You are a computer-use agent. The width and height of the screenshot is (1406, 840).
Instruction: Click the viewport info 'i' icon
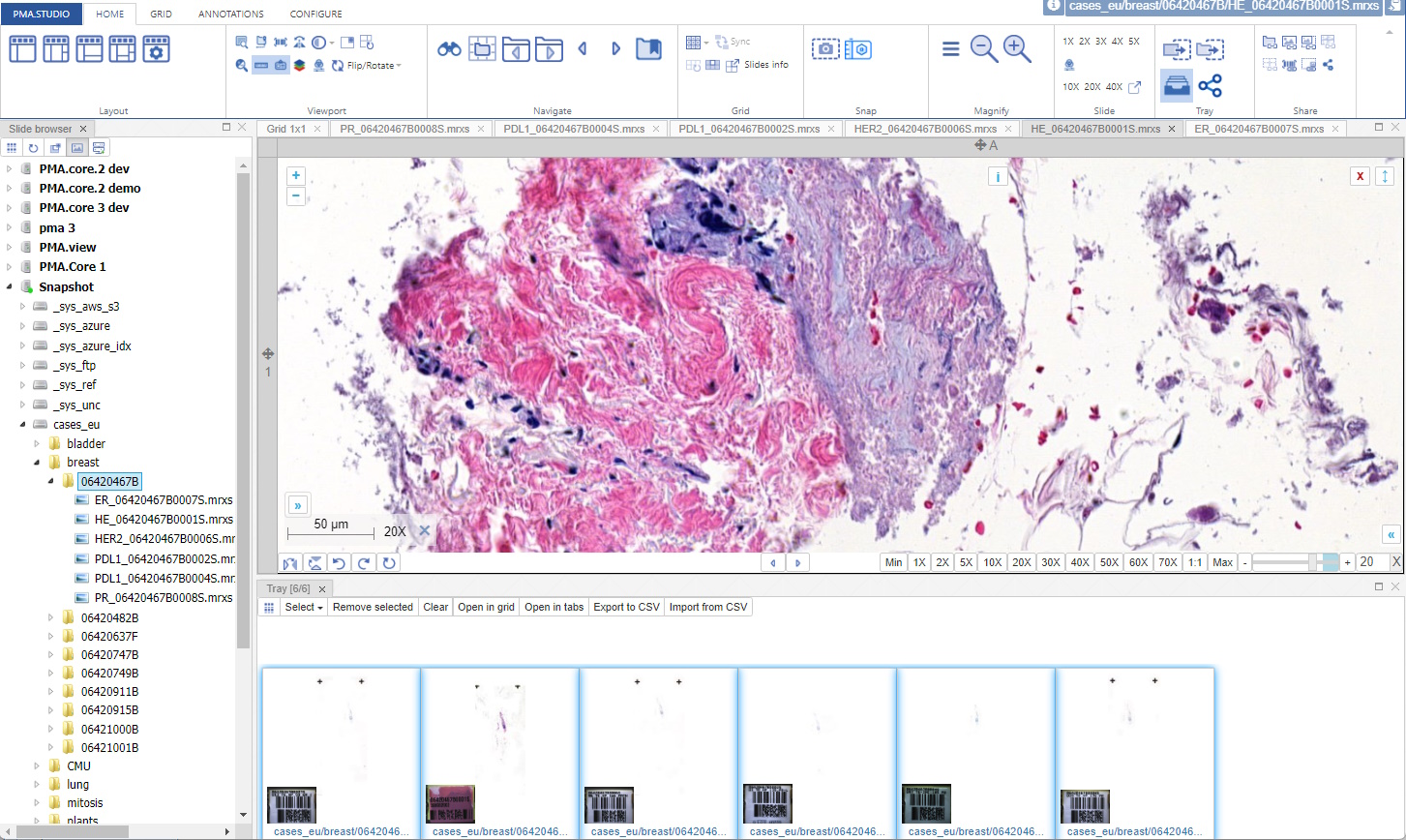[998, 176]
